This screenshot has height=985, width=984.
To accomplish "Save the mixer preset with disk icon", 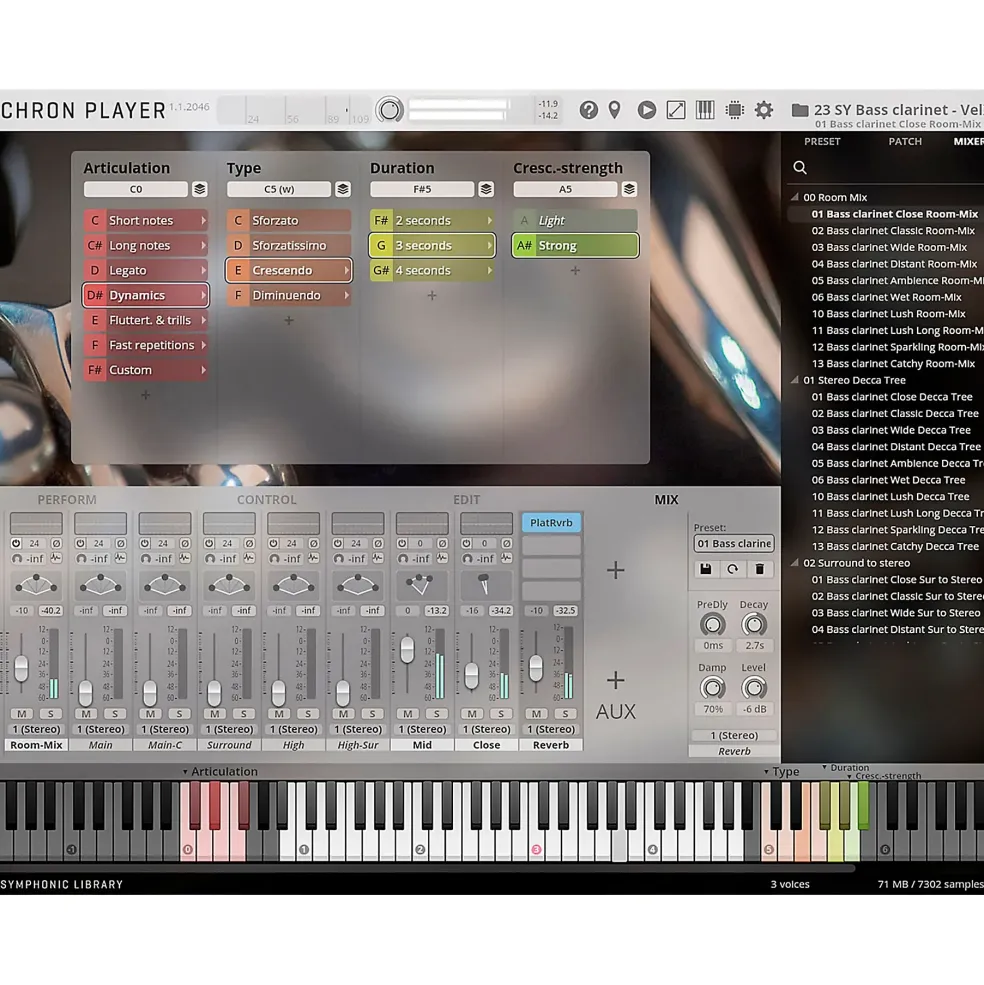I will pos(706,569).
